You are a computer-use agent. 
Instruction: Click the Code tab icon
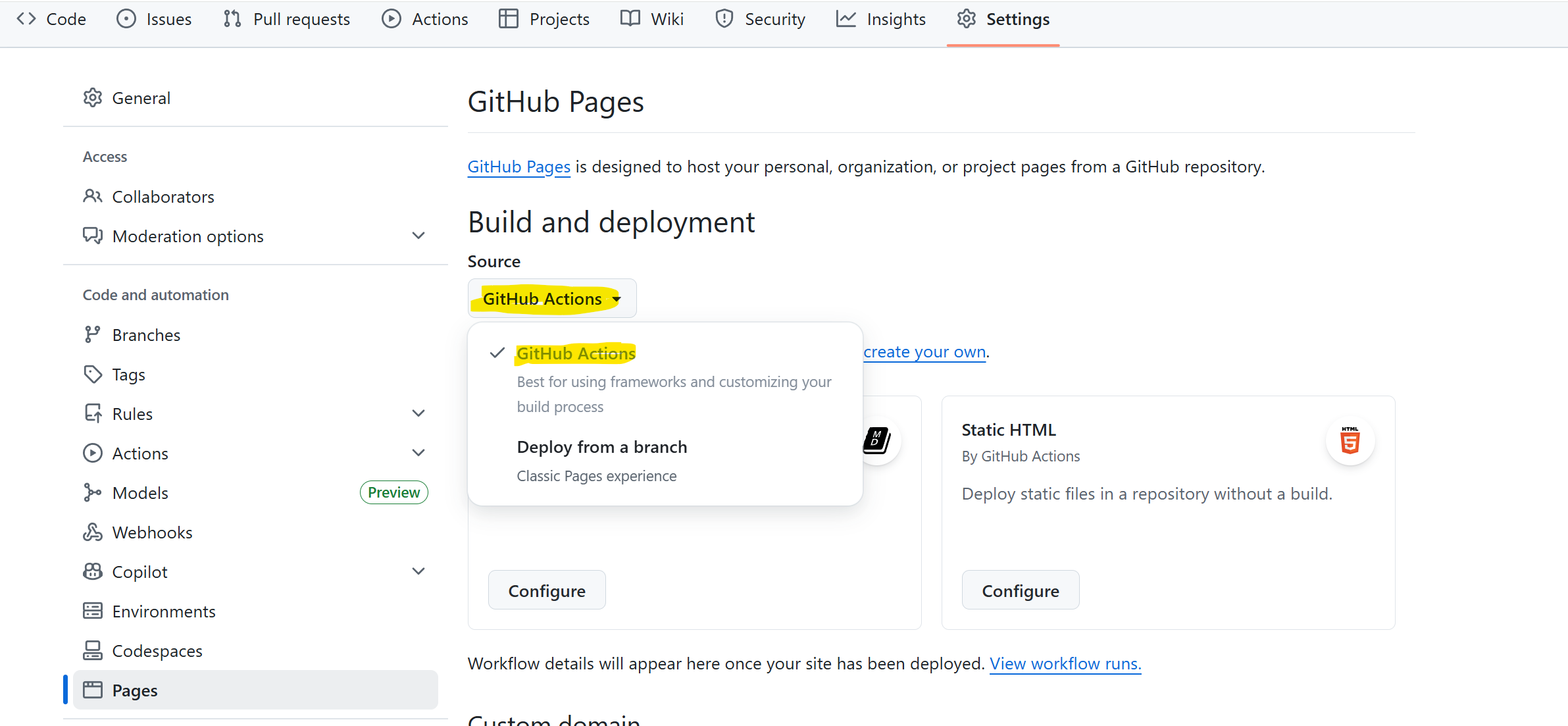[x=26, y=19]
